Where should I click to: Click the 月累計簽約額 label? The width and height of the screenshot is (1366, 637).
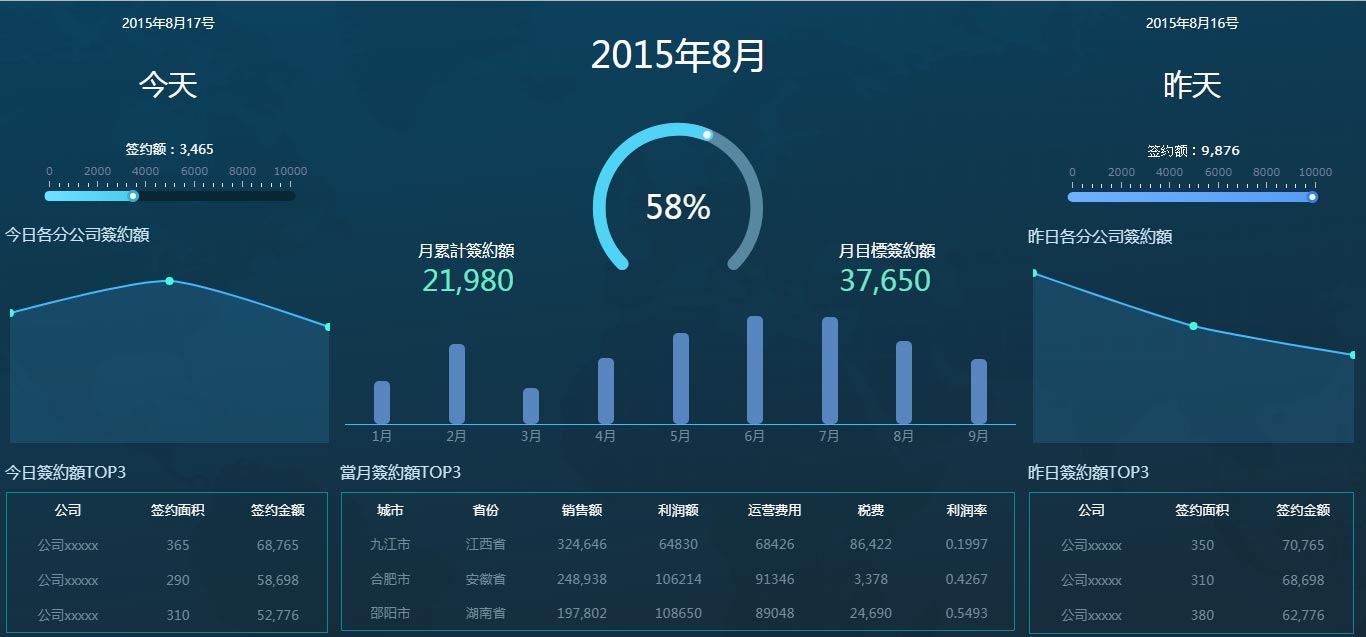point(466,251)
